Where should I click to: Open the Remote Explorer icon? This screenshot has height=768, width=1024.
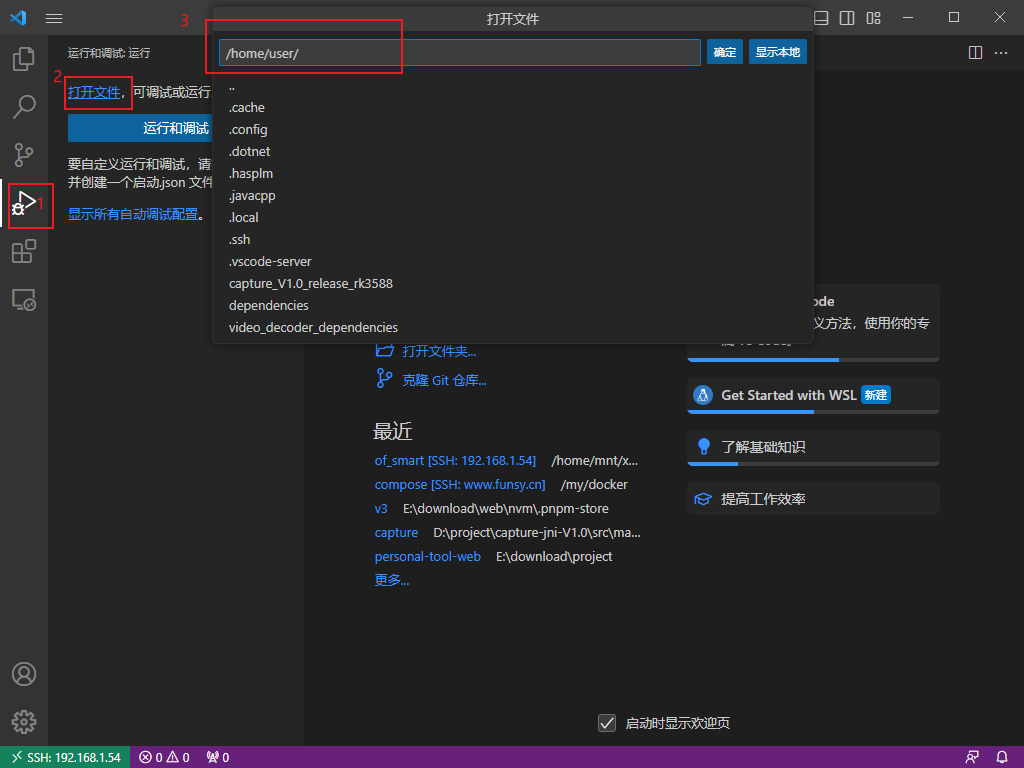coord(24,300)
